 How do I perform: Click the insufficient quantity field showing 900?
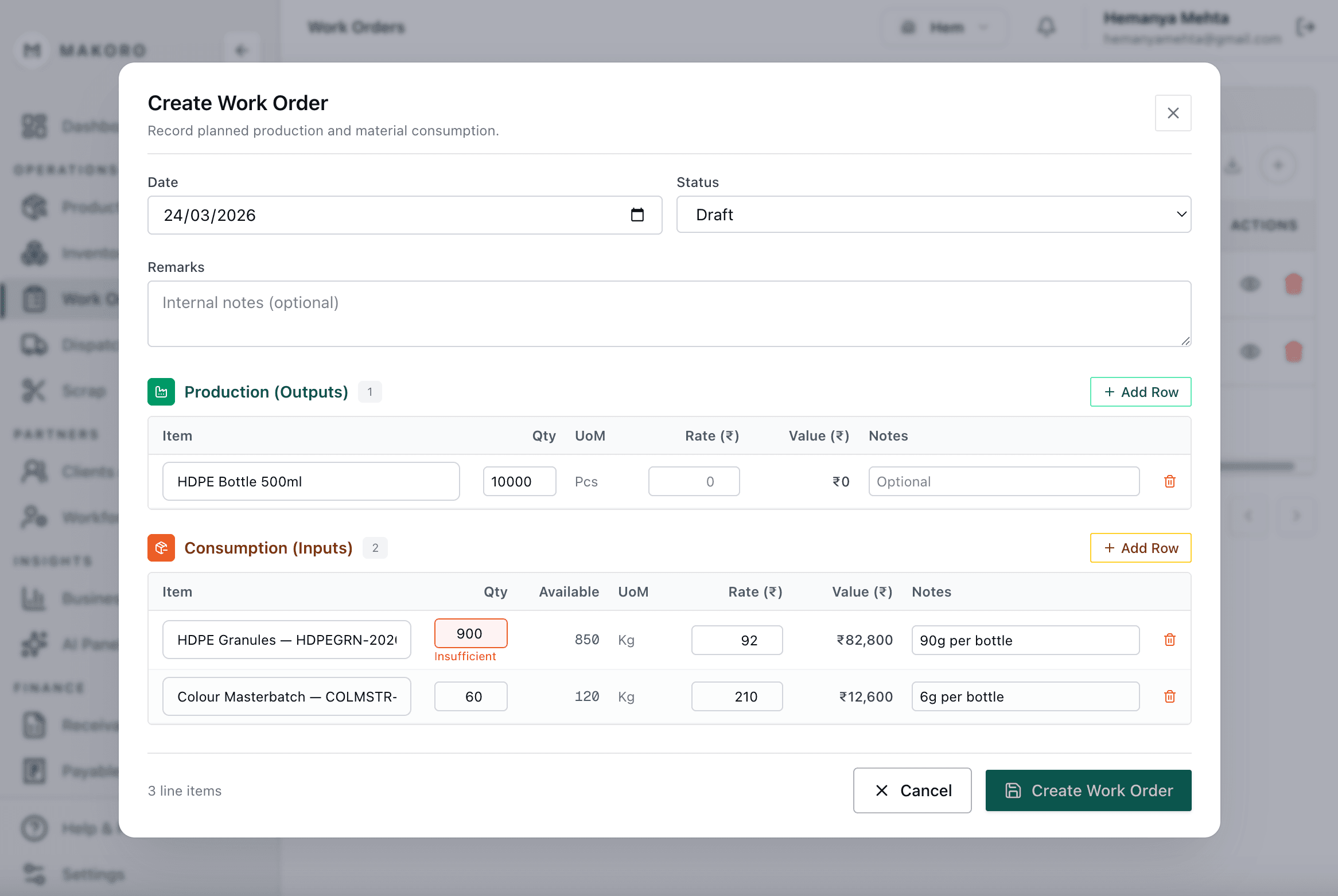[470, 633]
